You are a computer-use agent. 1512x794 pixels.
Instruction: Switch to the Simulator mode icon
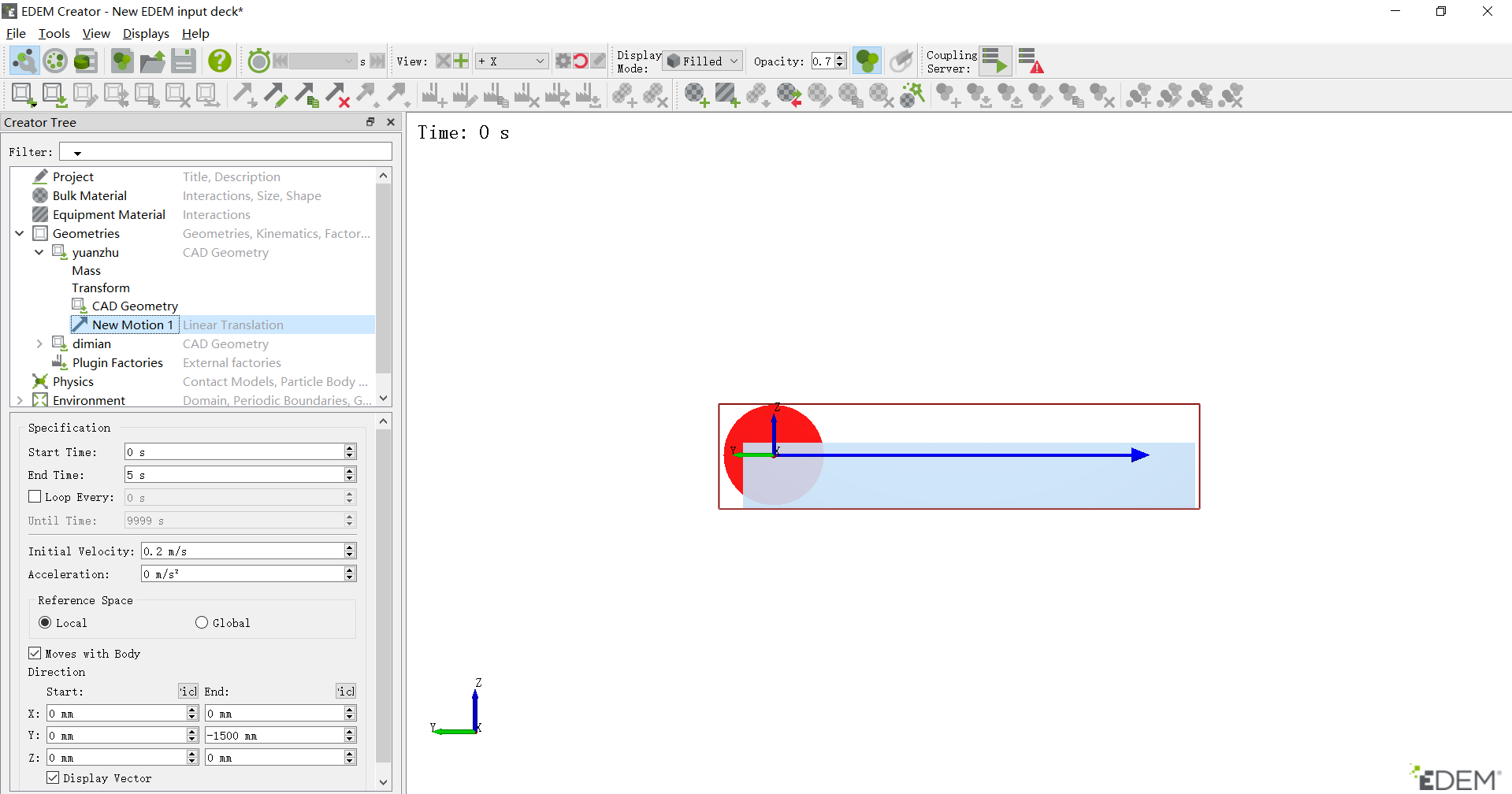55,61
